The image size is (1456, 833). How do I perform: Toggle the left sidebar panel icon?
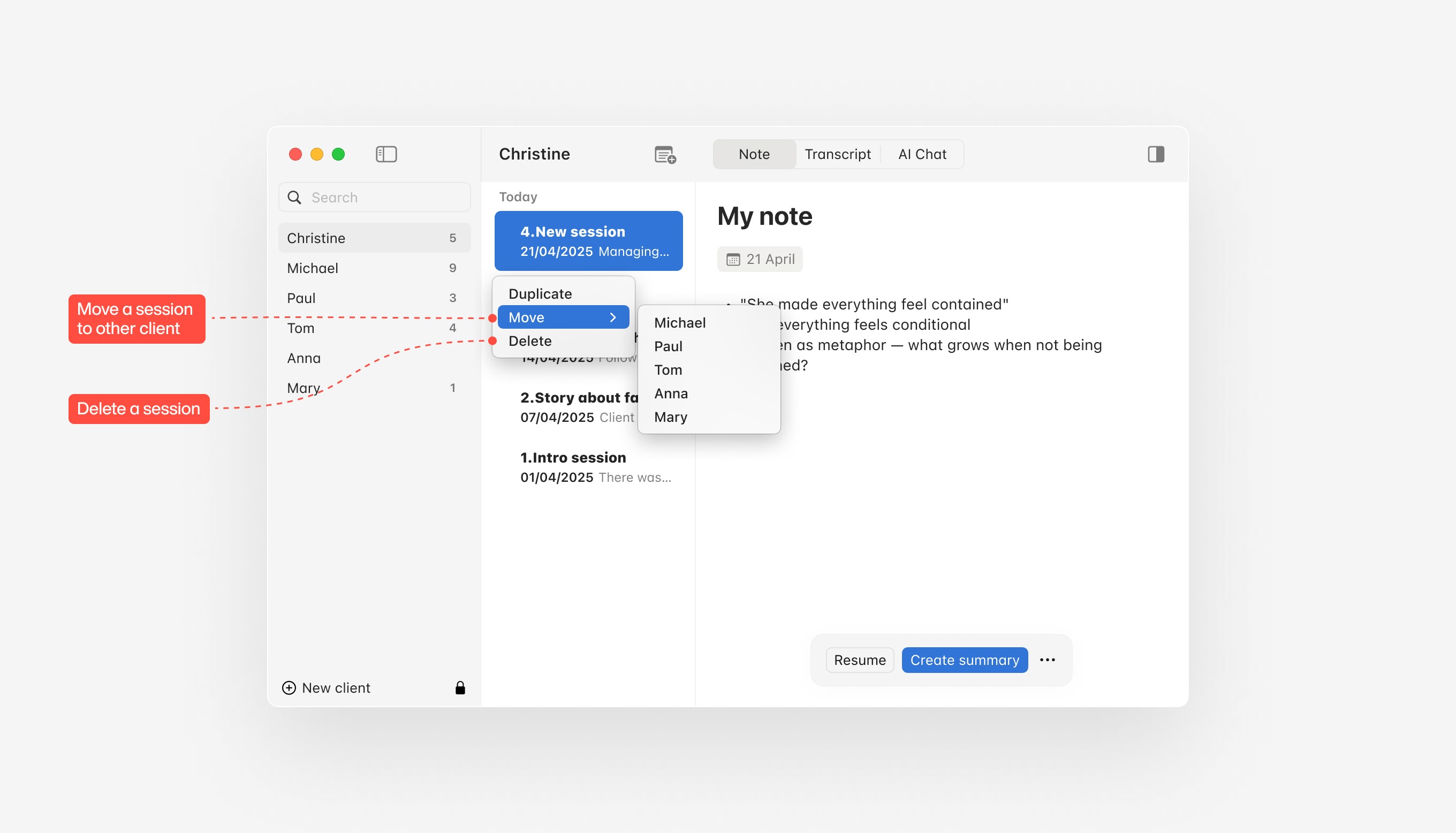[x=386, y=154]
